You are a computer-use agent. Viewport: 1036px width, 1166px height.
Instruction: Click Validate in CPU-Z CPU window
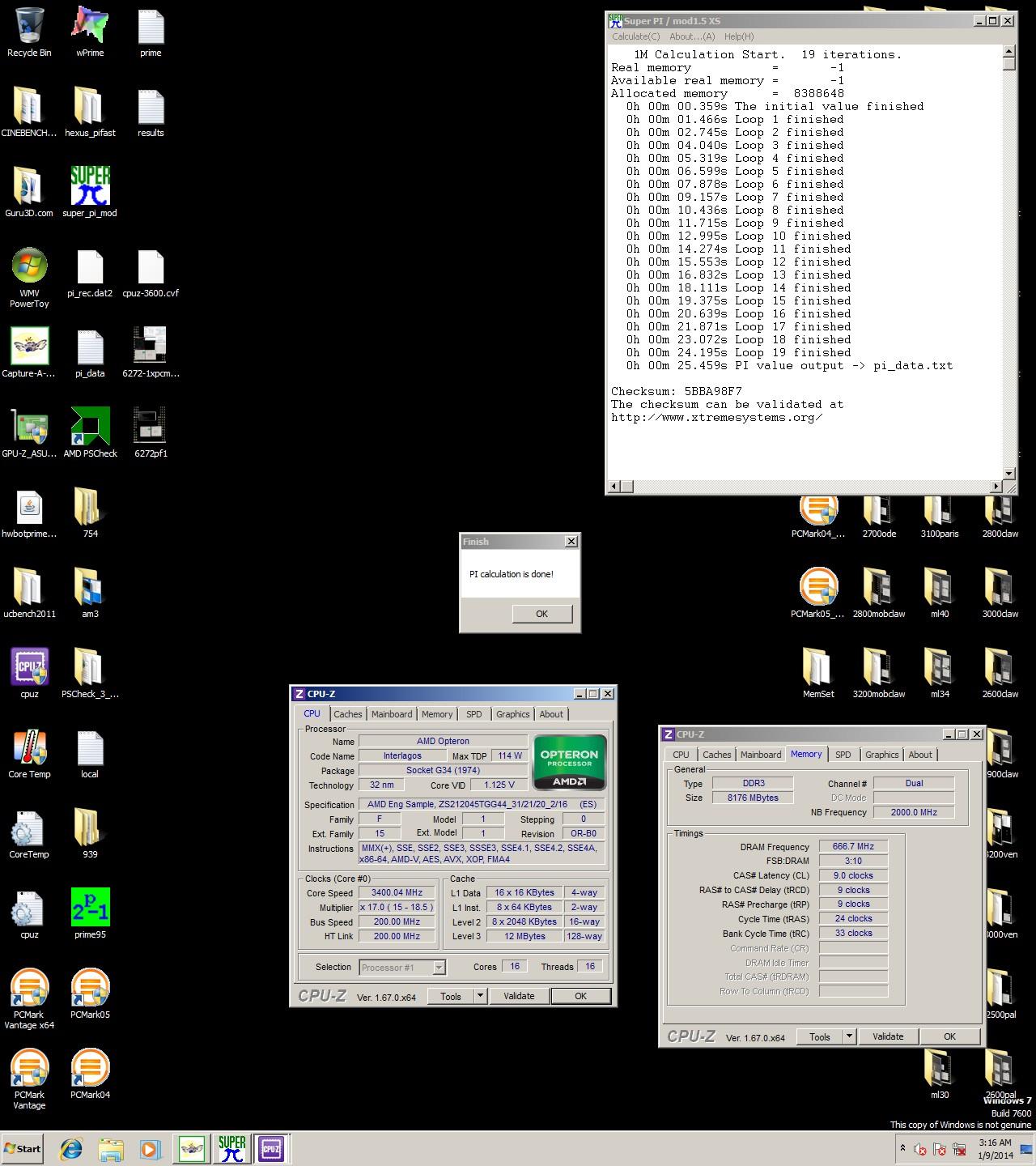coord(519,996)
